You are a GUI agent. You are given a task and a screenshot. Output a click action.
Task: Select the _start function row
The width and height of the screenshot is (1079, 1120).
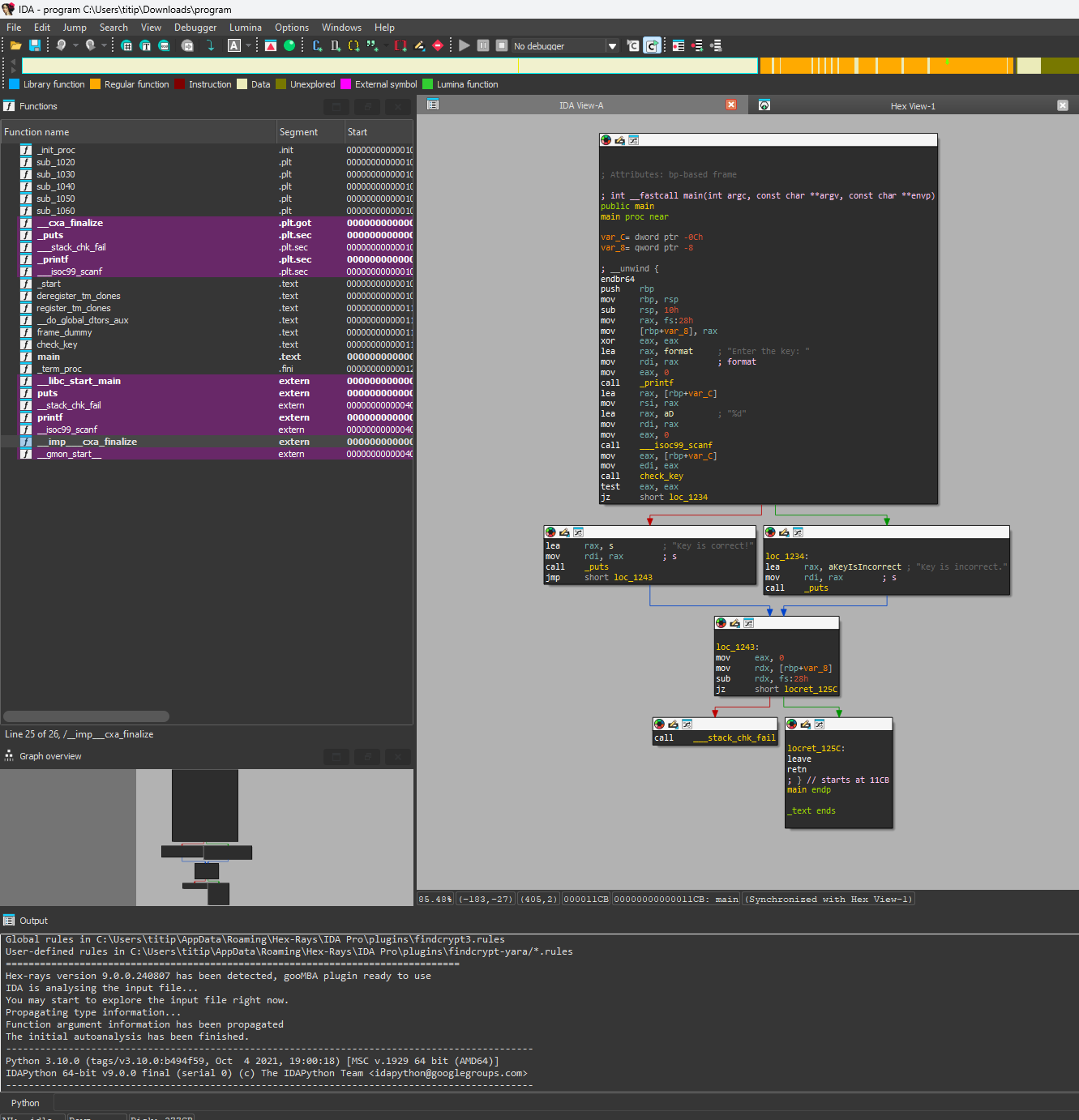tap(207, 284)
